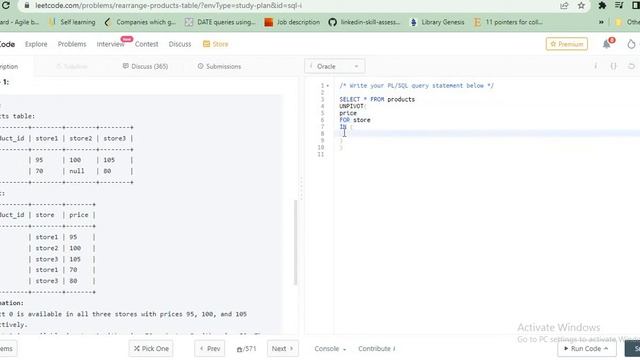Open the Job description bookmark
The width and height of the screenshot is (640, 360).
point(292,22)
